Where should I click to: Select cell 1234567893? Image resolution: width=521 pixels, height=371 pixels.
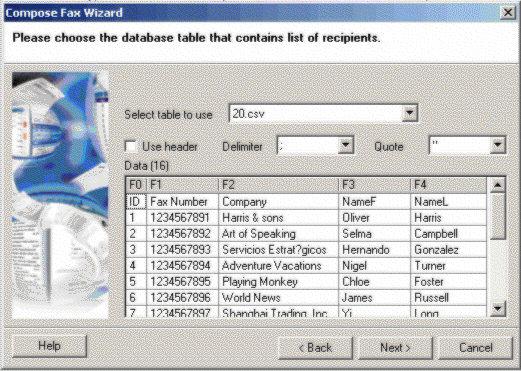click(x=182, y=250)
